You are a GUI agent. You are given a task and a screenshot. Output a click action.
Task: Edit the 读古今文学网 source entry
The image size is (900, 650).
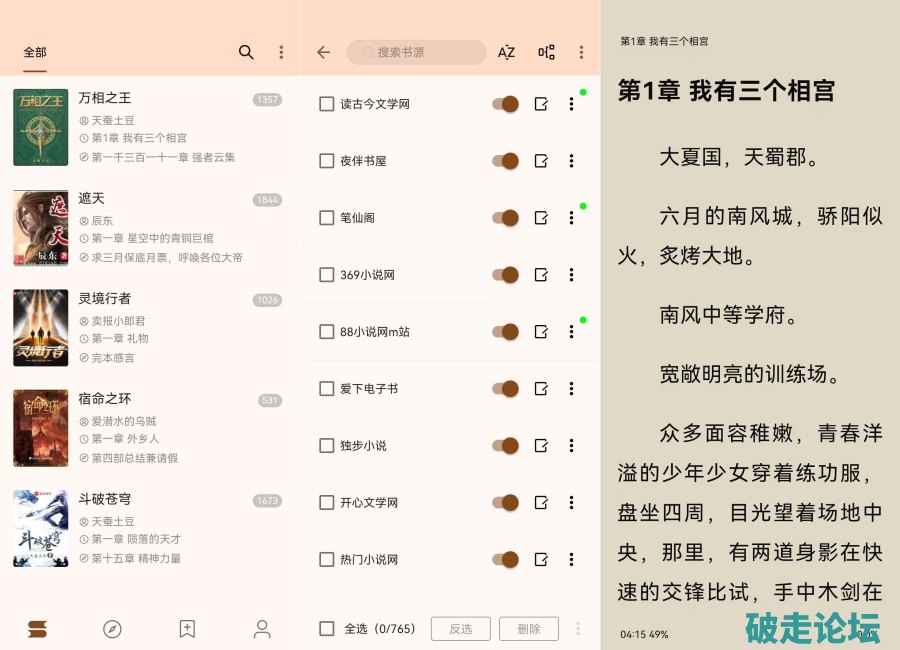point(541,104)
